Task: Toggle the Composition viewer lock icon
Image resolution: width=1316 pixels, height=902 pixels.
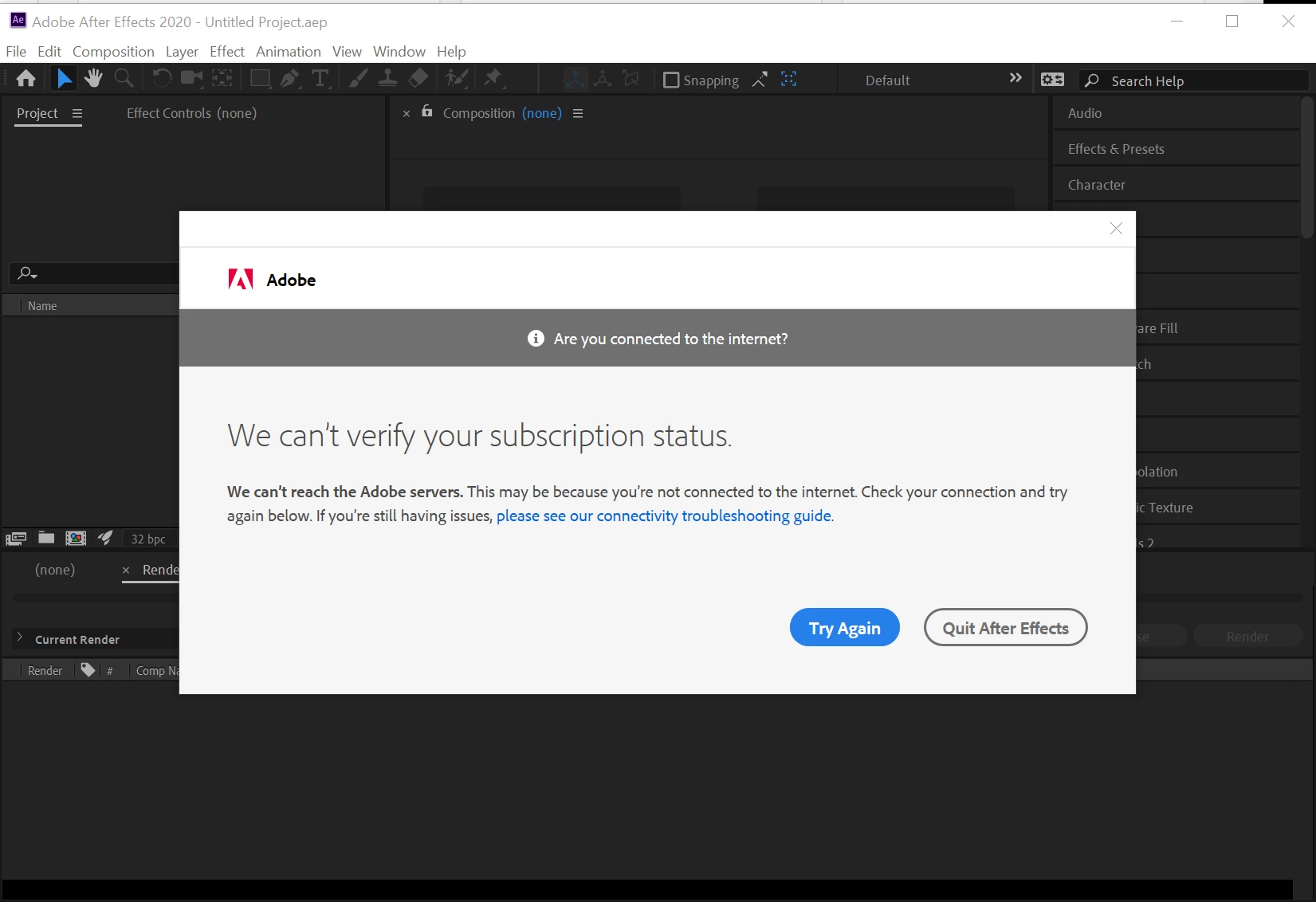Action: tap(427, 112)
